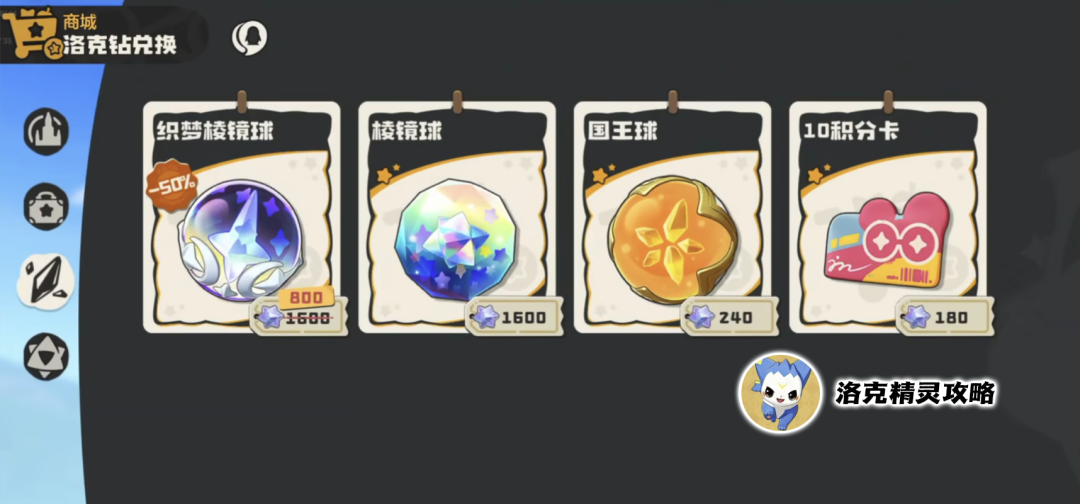Viewport: 1080px width, 504px height.
Task: Open the triangle emblem sidebar category
Action: (x=46, y=355)
